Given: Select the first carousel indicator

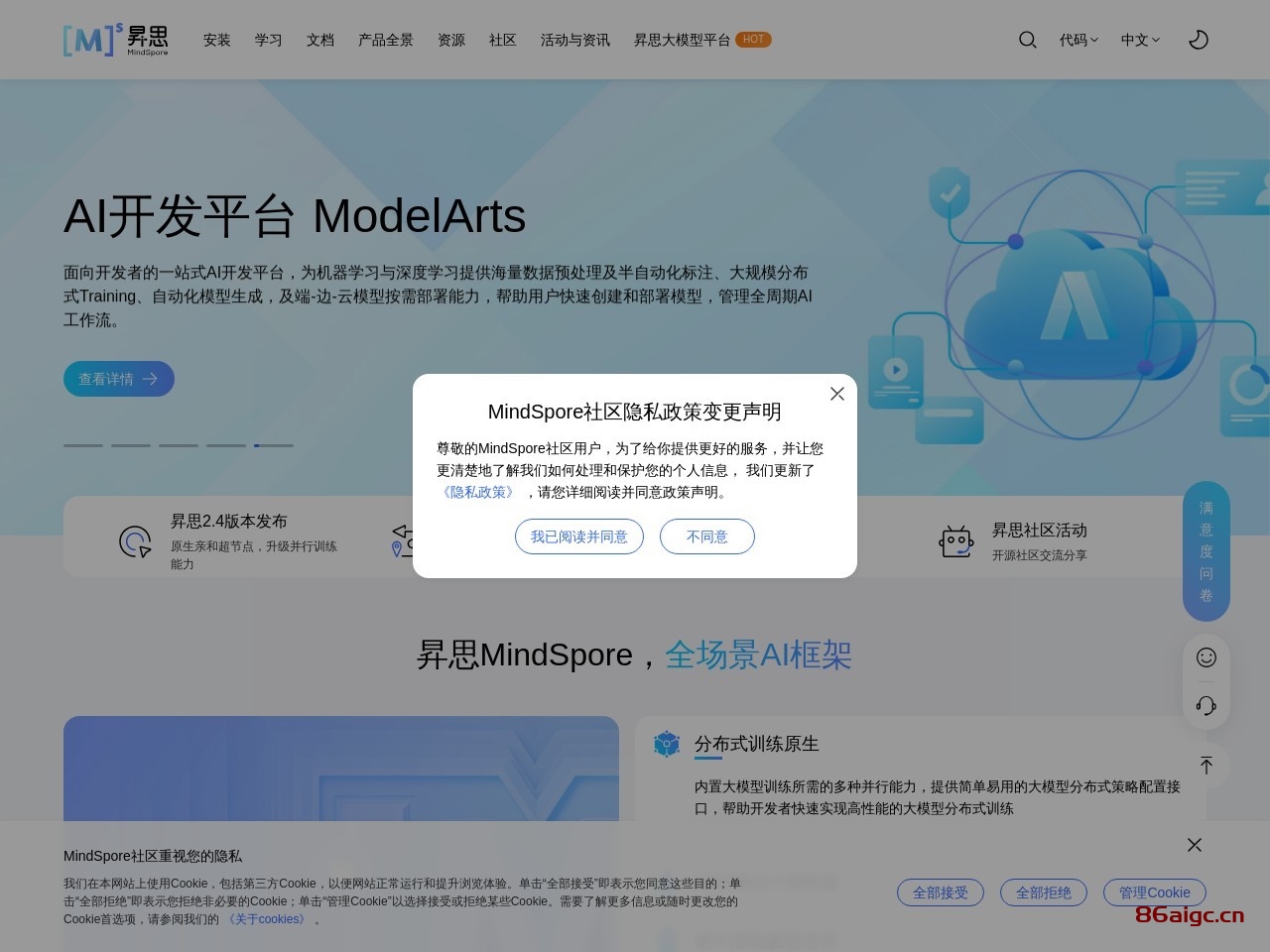Looking at the screenshot, I should 83,445.
